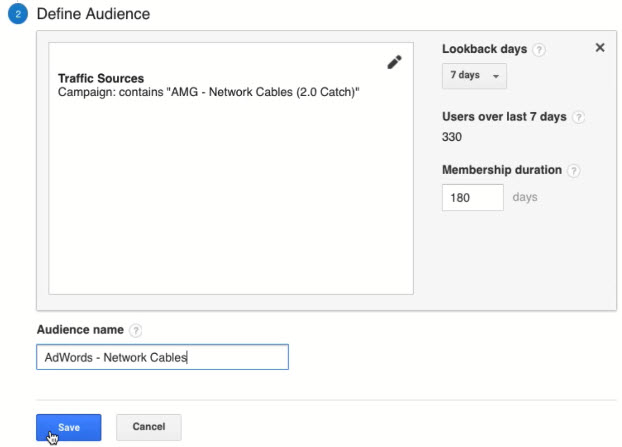This screenshot has height=447, width=622.
Task: Click the step 2 number badge
Action: point(17,15)
